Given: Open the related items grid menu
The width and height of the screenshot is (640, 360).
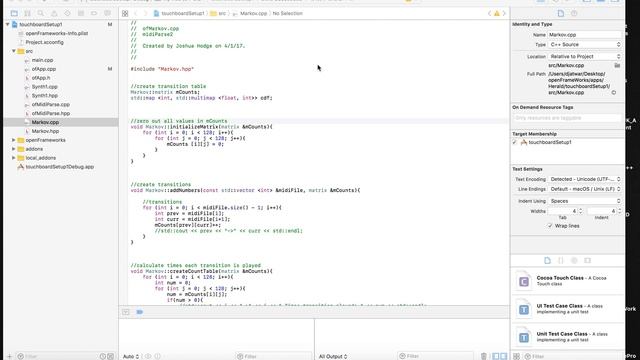Looking at the screenshot, I should coord(125,13).
